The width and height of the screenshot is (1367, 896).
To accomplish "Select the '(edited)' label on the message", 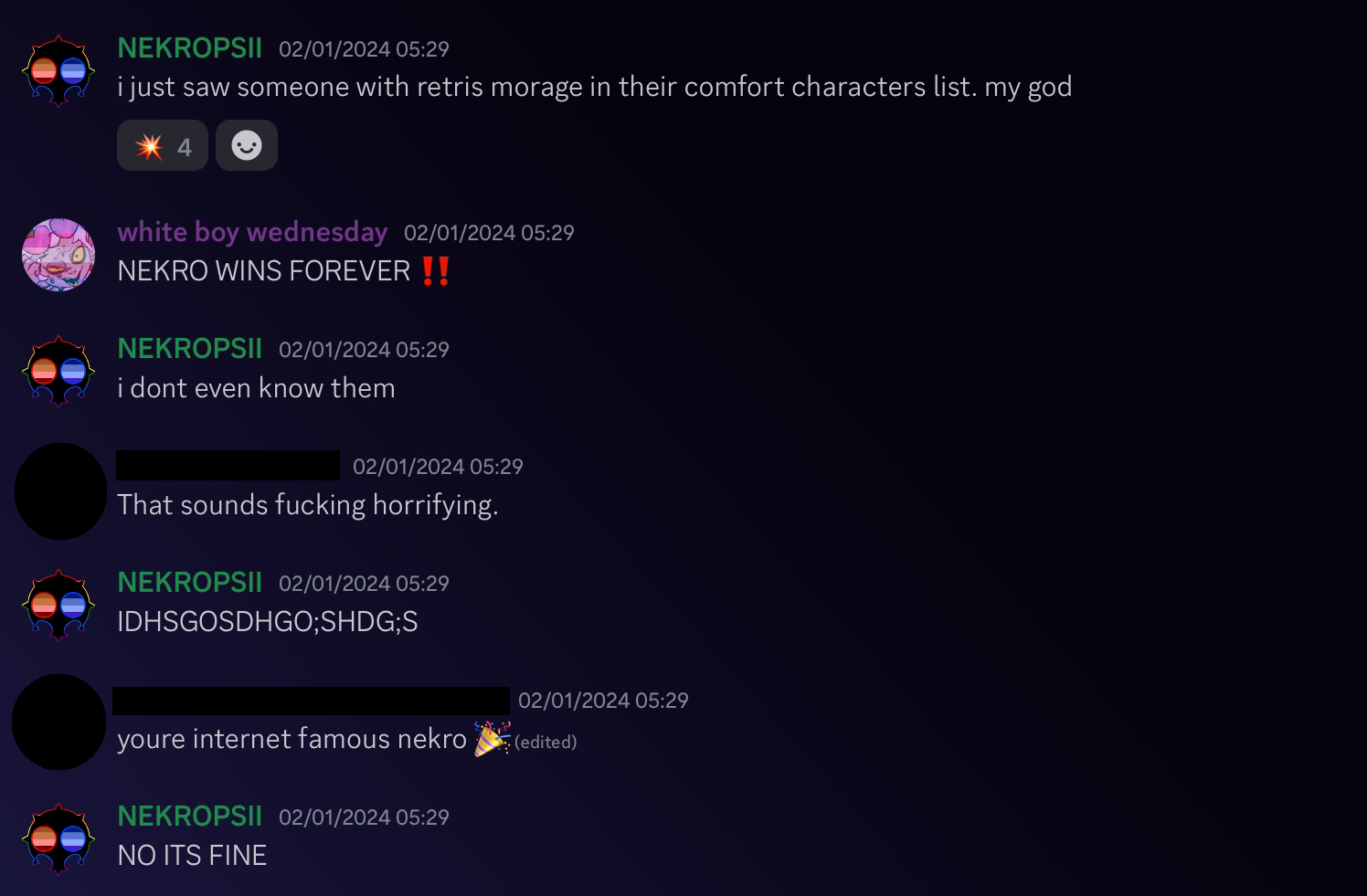I will pos(546,742).
